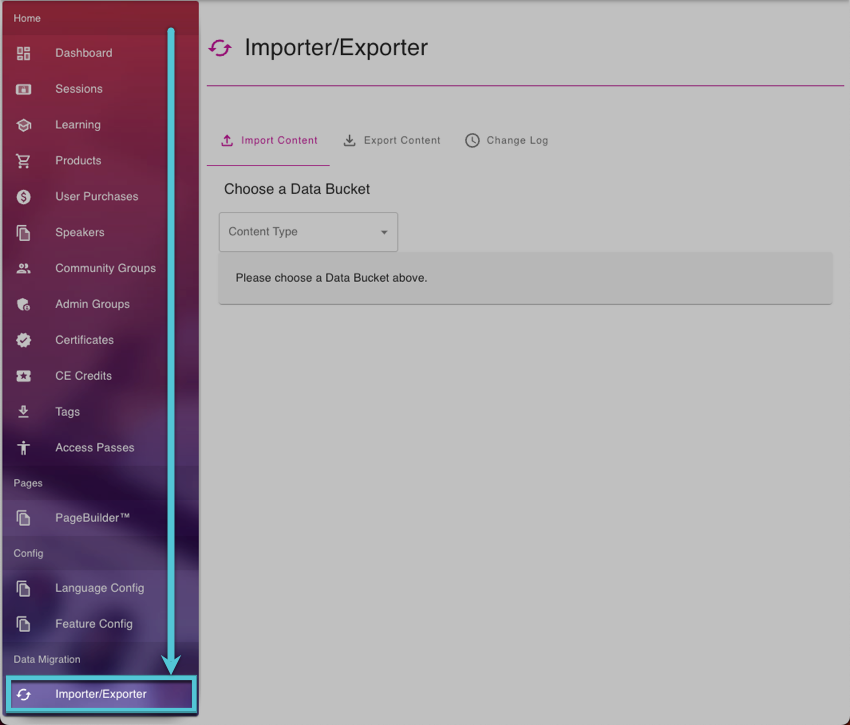
Task: Click the User Purchases dollar icon
Action: (23, 197)
